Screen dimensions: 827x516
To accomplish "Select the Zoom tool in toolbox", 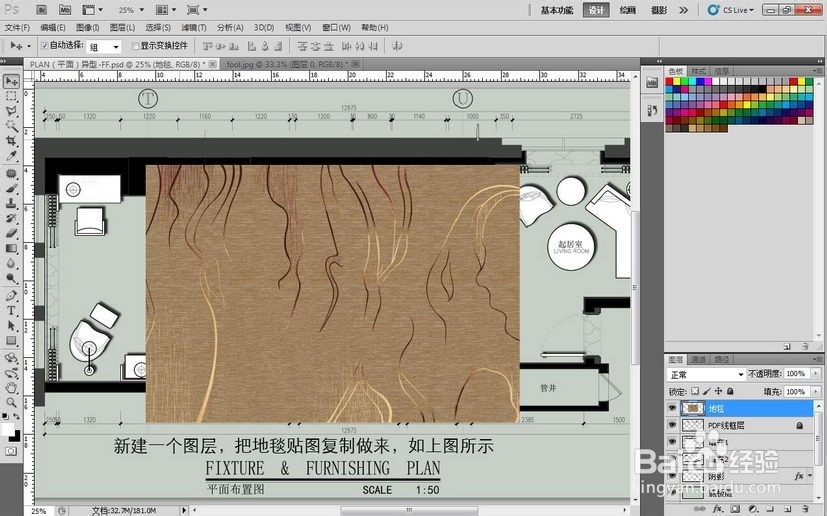I will 11,403.
